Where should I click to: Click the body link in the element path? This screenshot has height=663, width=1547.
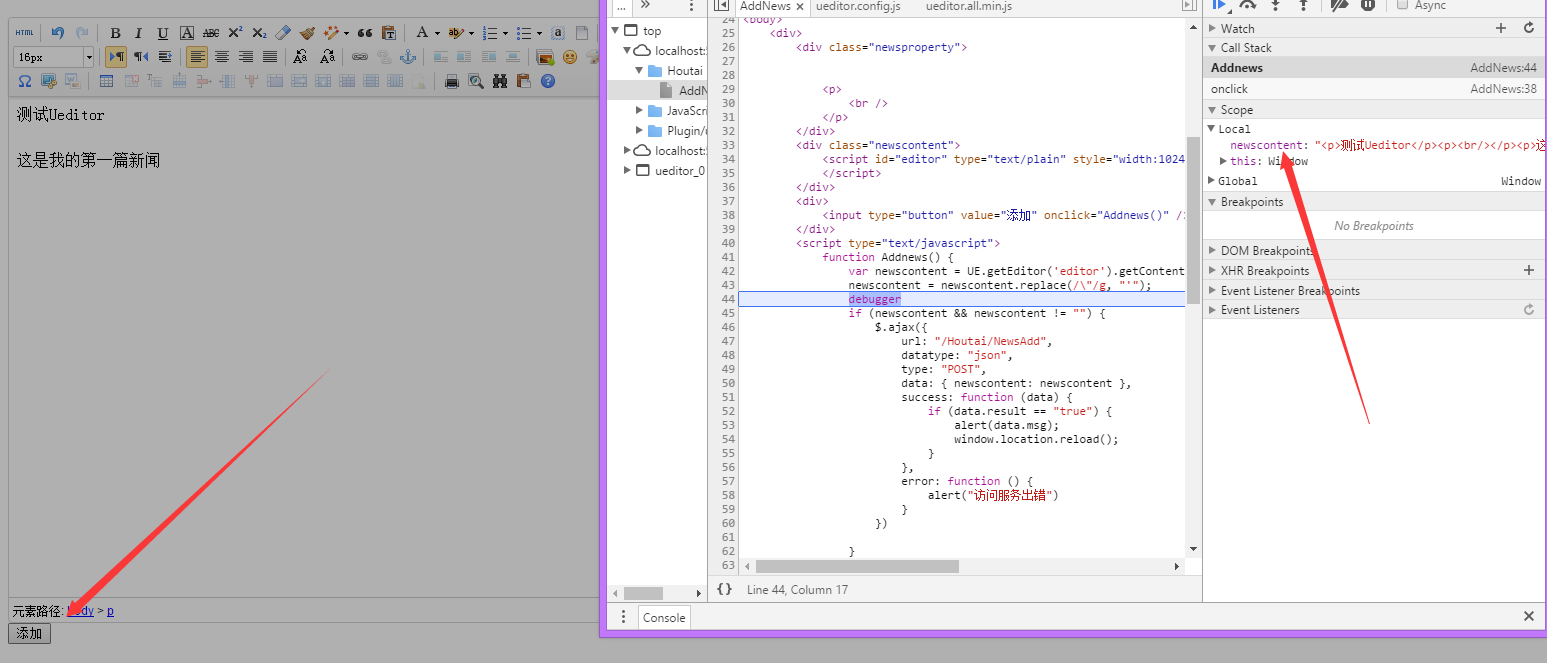79,610
